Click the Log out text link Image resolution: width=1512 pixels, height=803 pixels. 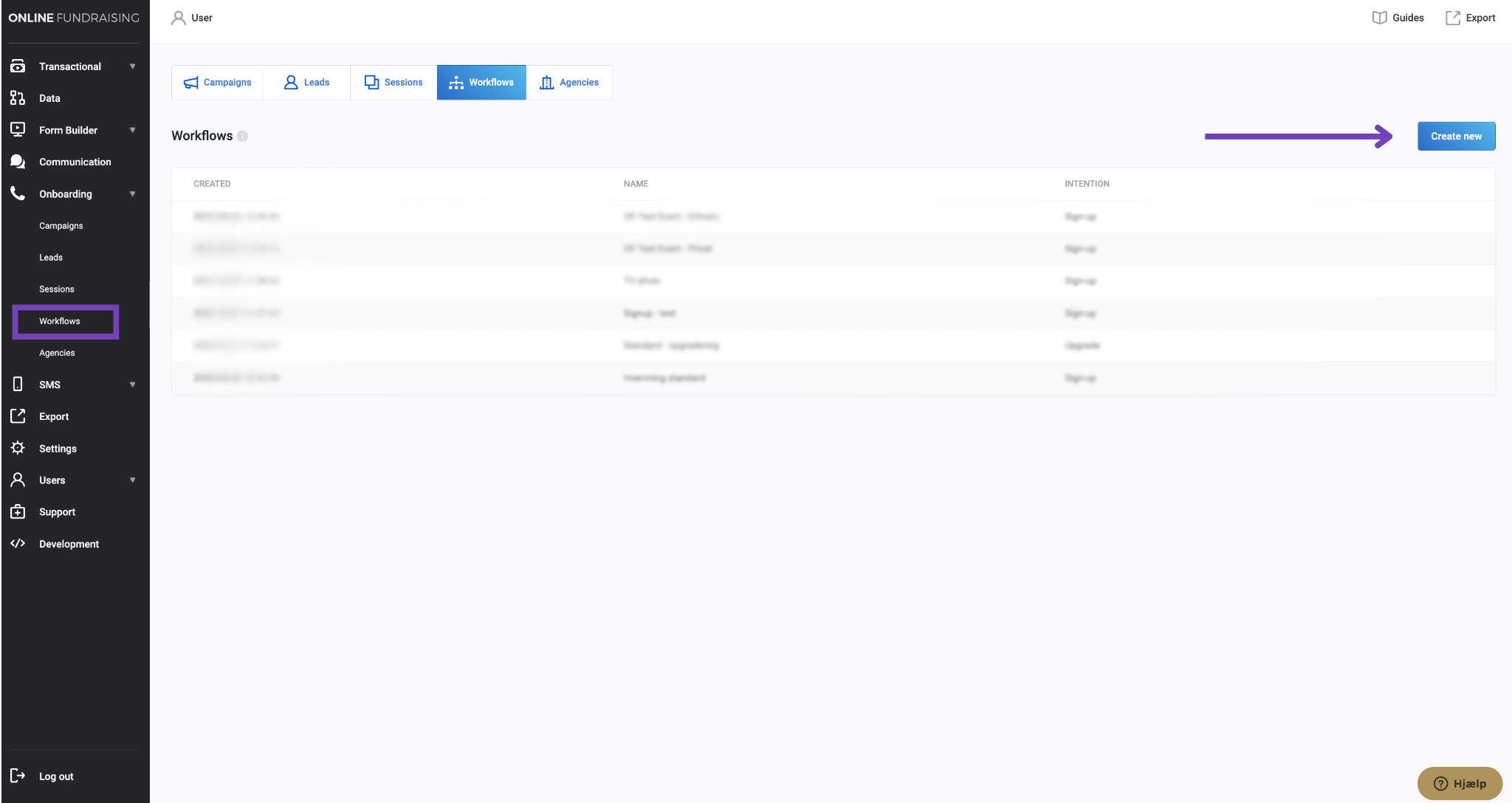coord(56,776)
